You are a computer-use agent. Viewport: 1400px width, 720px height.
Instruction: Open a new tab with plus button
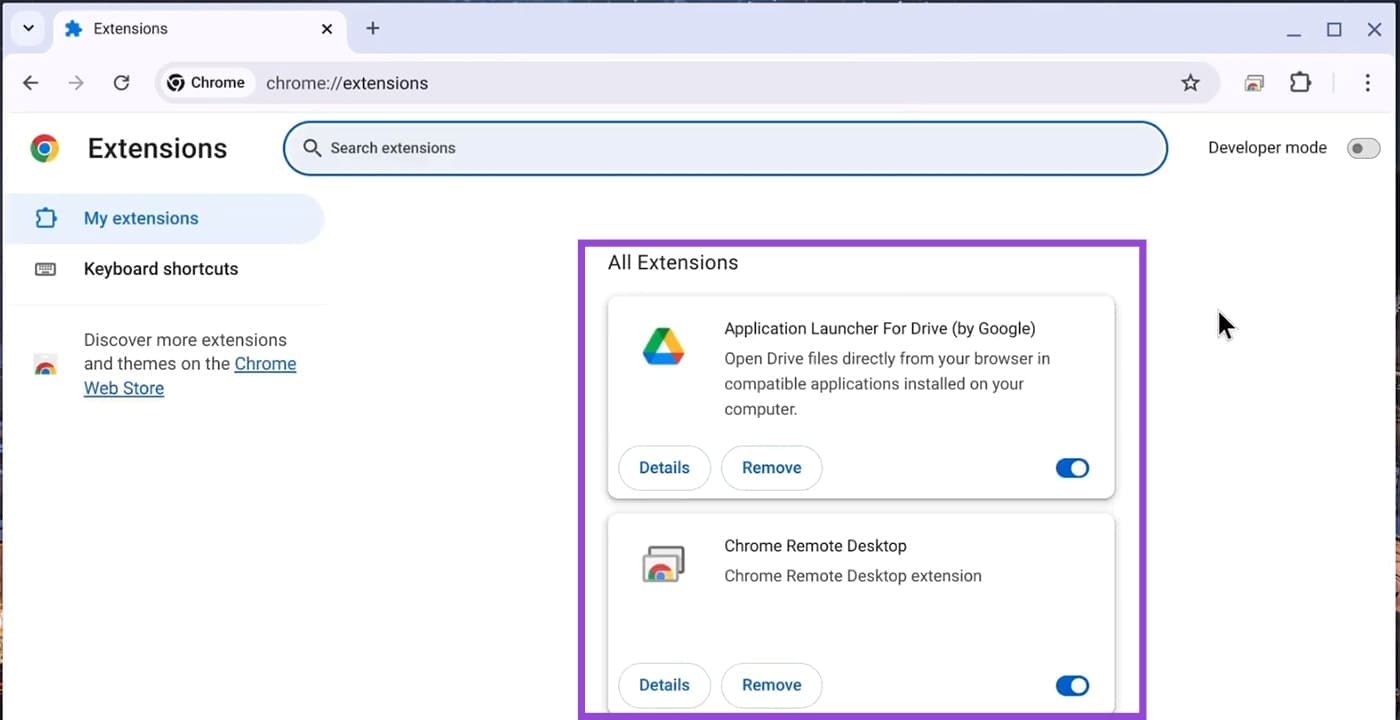coord(372,28)
